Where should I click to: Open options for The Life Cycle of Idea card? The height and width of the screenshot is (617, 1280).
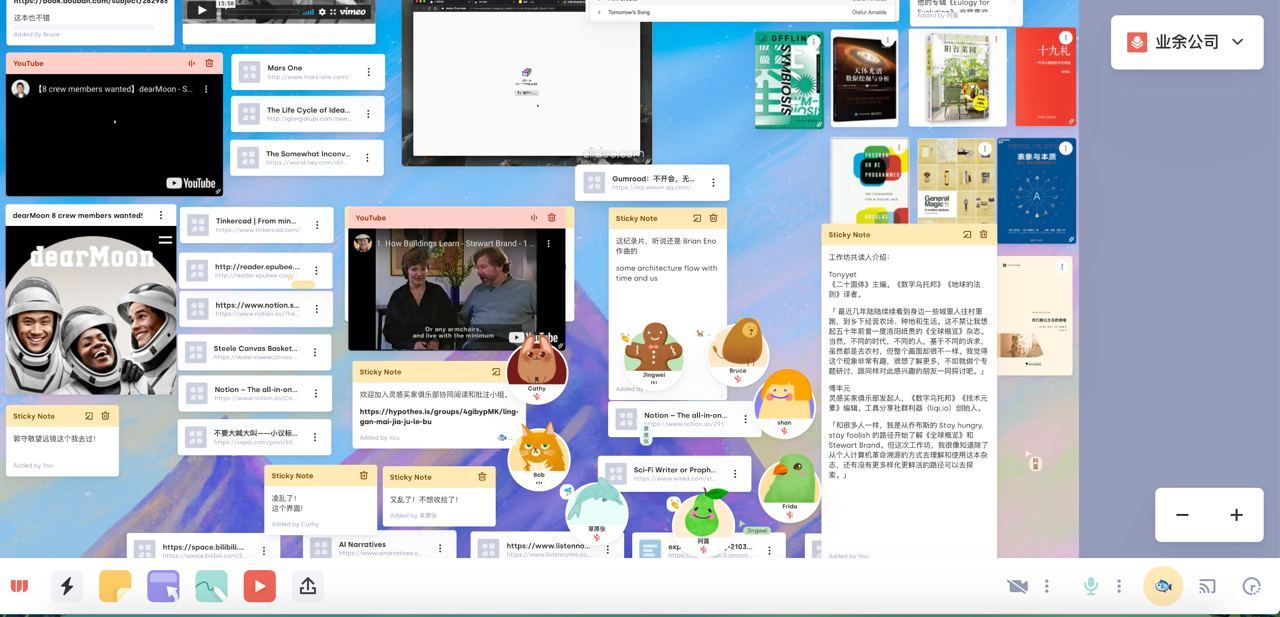coord(368,114)
